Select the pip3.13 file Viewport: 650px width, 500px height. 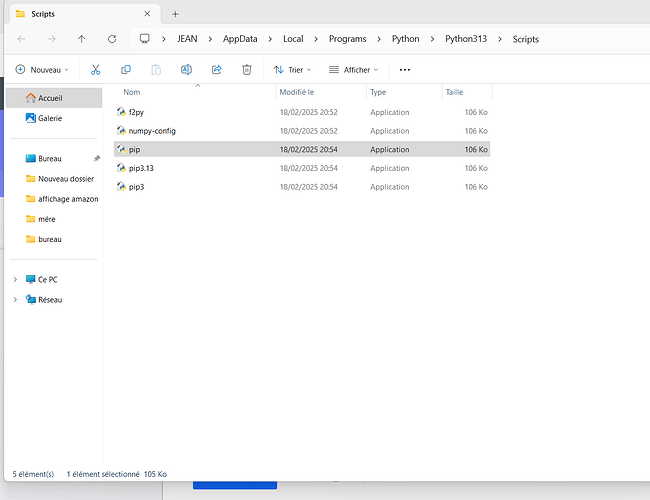[302, 168]
